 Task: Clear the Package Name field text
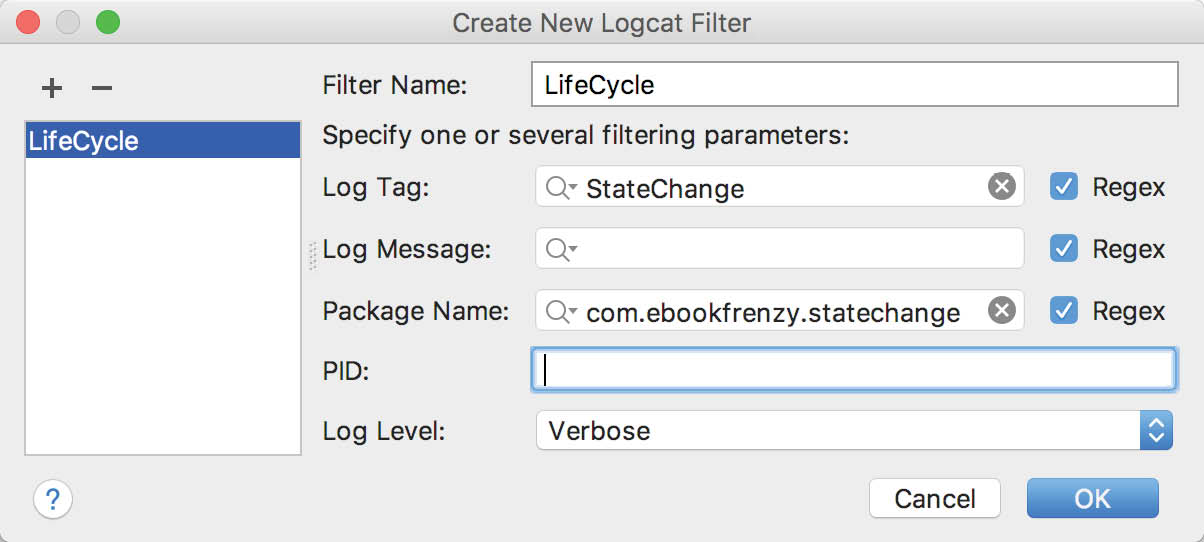1001,311
